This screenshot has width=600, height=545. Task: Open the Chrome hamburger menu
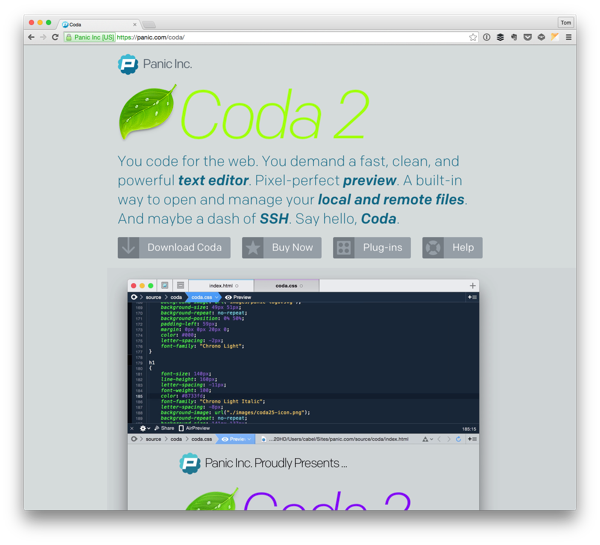569,37
